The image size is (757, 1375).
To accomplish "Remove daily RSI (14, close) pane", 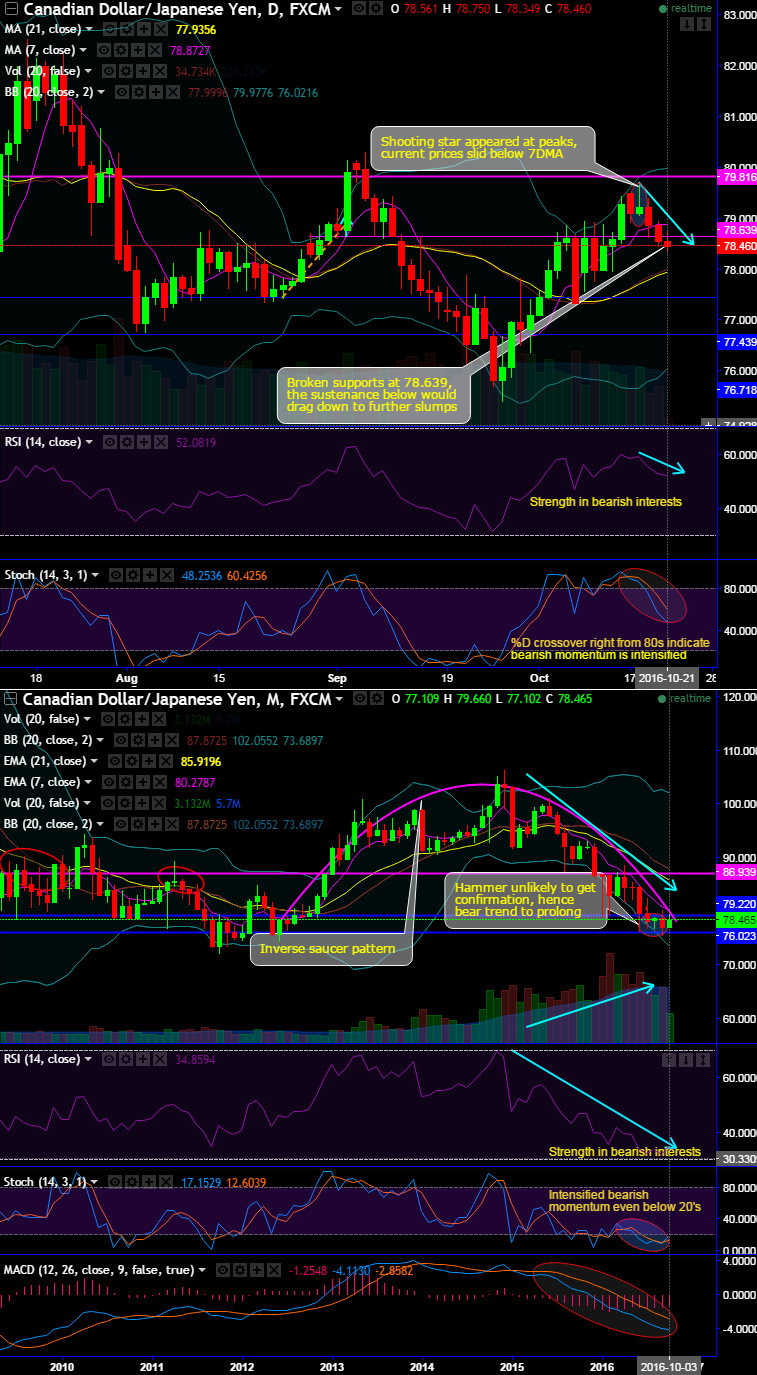I will [x=160, y=441].
